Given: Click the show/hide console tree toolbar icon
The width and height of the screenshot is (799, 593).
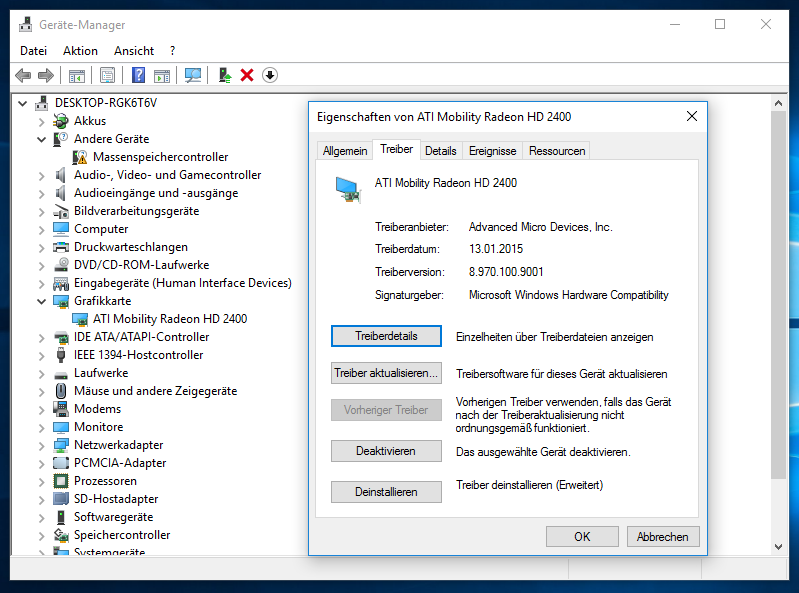Looking at the screenshot, I should [76, 75].
